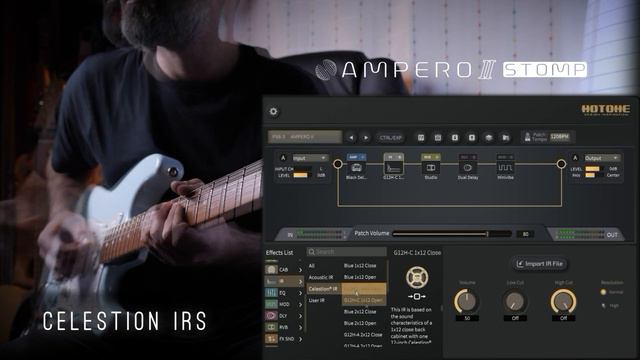
Task: Open the Input dropdown
Action: [310, 158]
